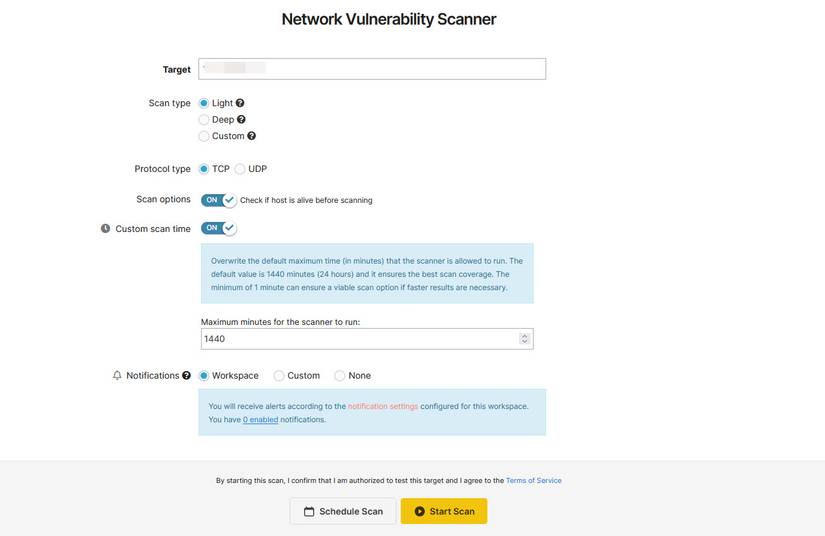The height and width of the screenshot is (536, 825).
Task: Click the Target input field
Action: pos(372,69)
